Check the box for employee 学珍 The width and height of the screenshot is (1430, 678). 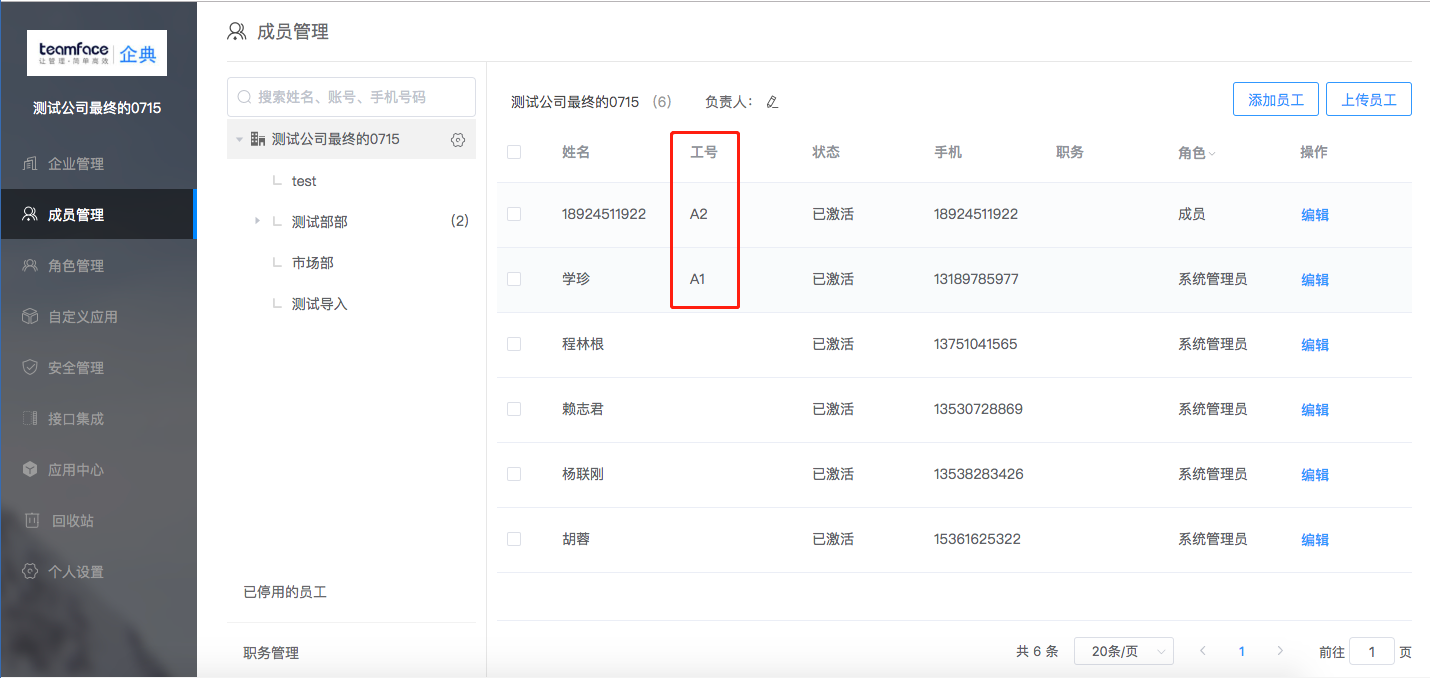(514, 279)
